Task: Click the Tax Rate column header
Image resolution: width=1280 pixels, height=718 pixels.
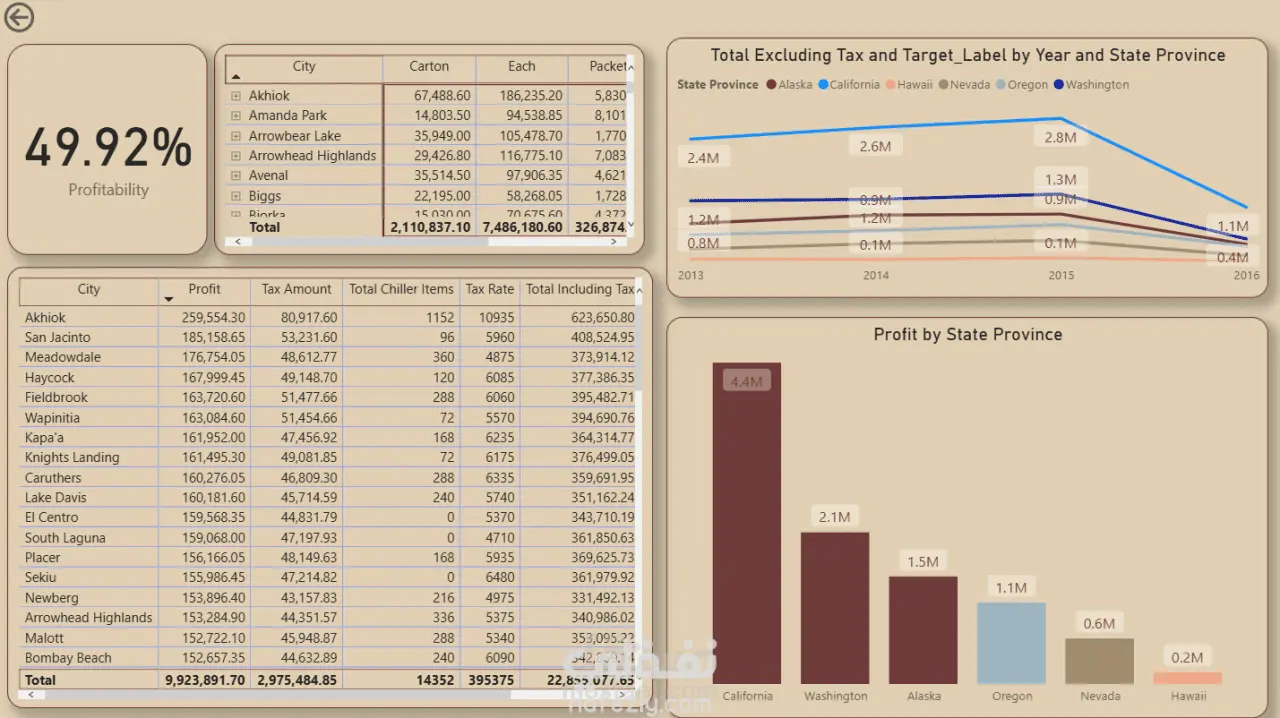Action: coord(490,289)
